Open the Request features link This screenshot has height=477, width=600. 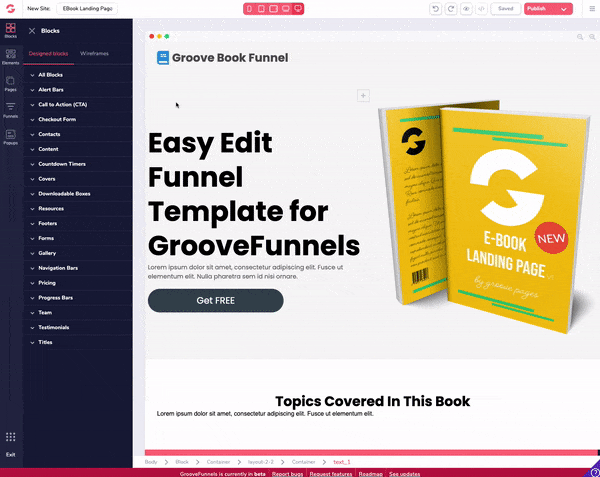click(331, 474)
